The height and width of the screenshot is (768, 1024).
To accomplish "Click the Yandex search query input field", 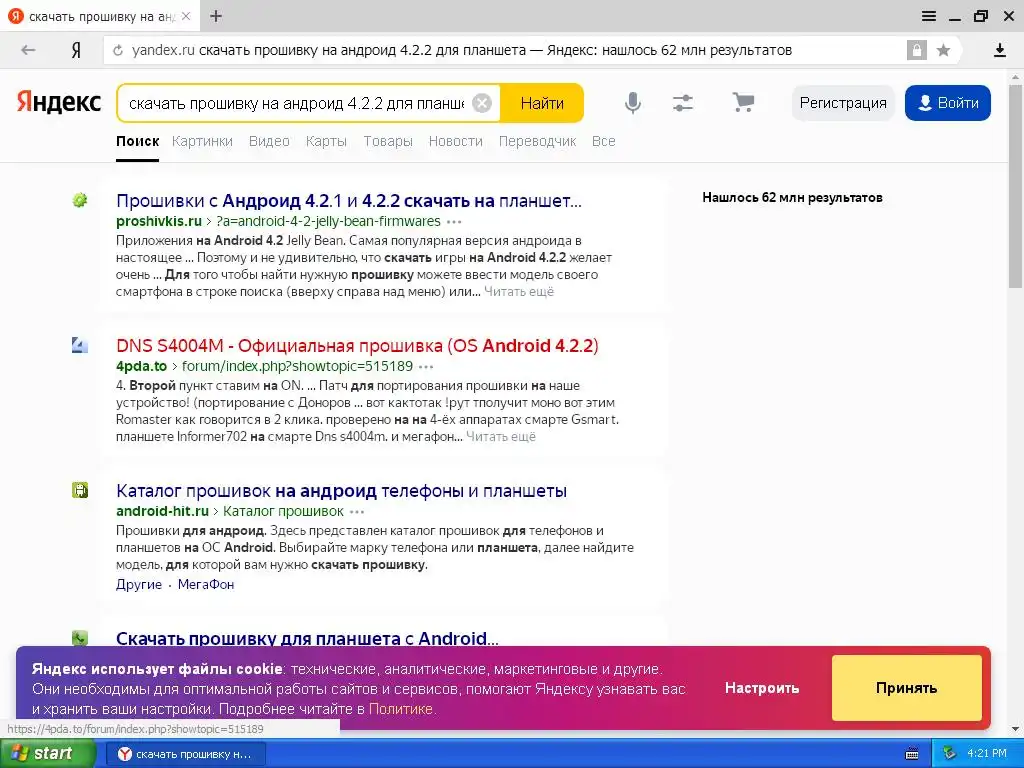I will [x=297, y=103].
